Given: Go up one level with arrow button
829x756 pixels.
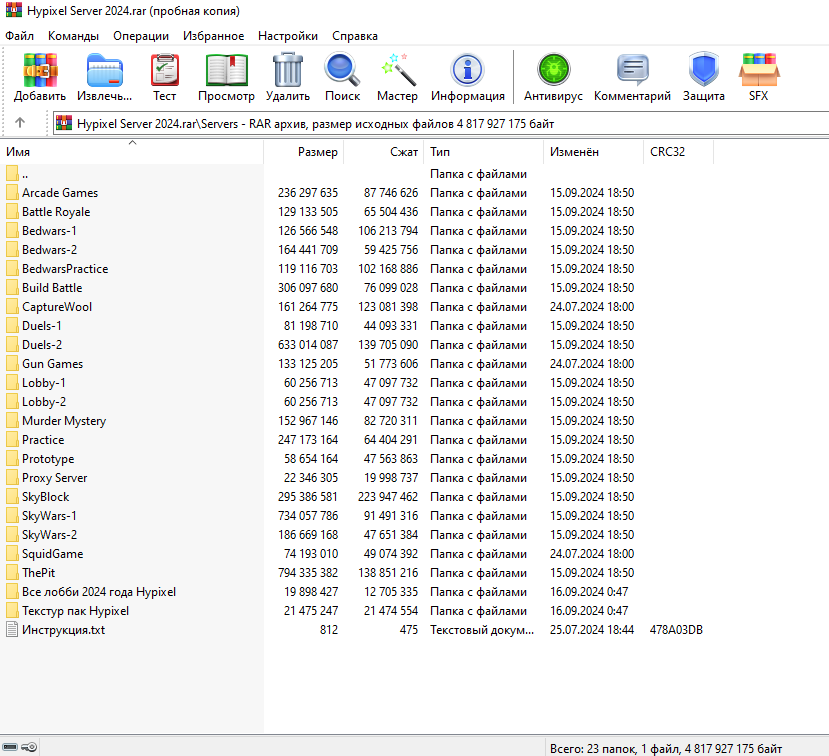Looking at the screenshot, I should (20, 123).
